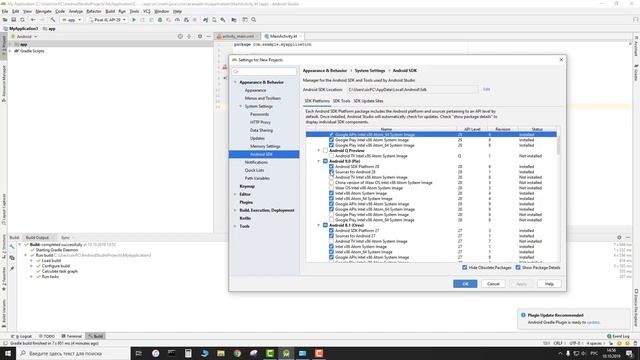This screenshot has height=360, width=640.
Task: Open Event Log in status bar
Action: [618, 336]
